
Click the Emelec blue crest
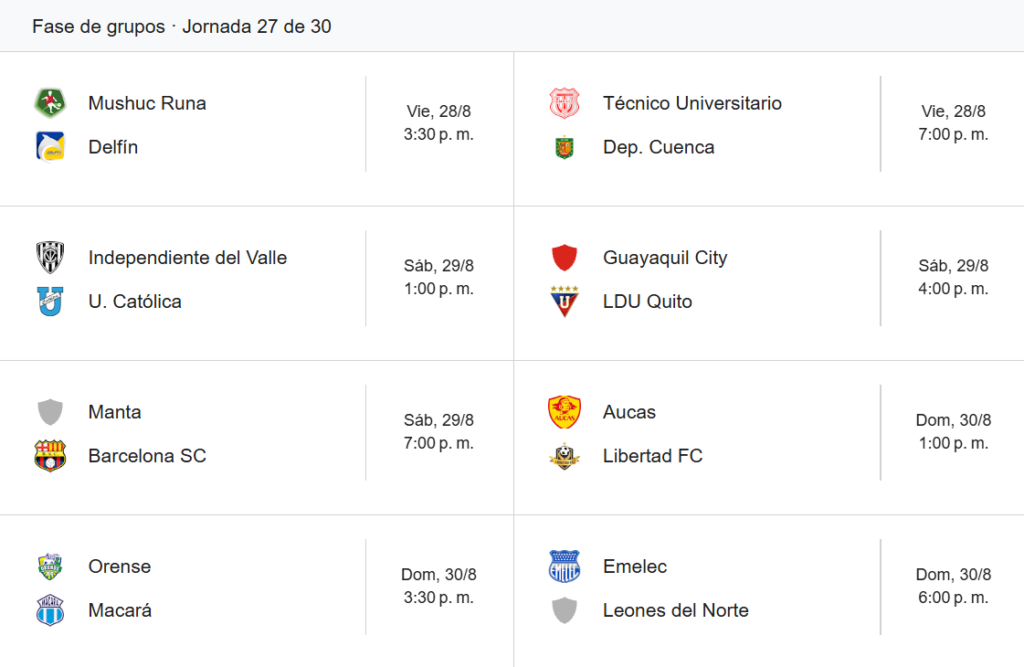click(x=564, y=566)
